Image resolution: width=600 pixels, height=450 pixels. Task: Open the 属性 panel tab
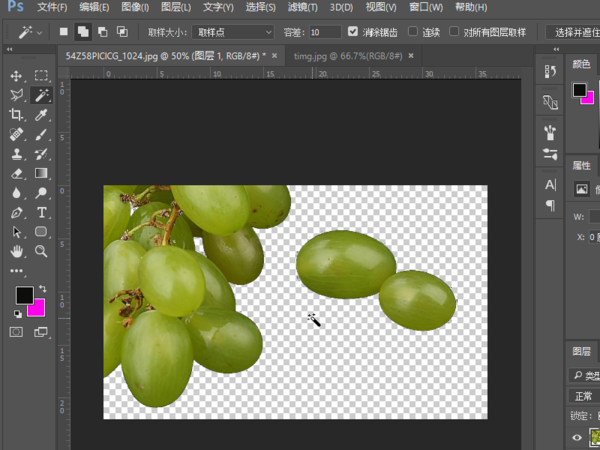pos(581,165)
